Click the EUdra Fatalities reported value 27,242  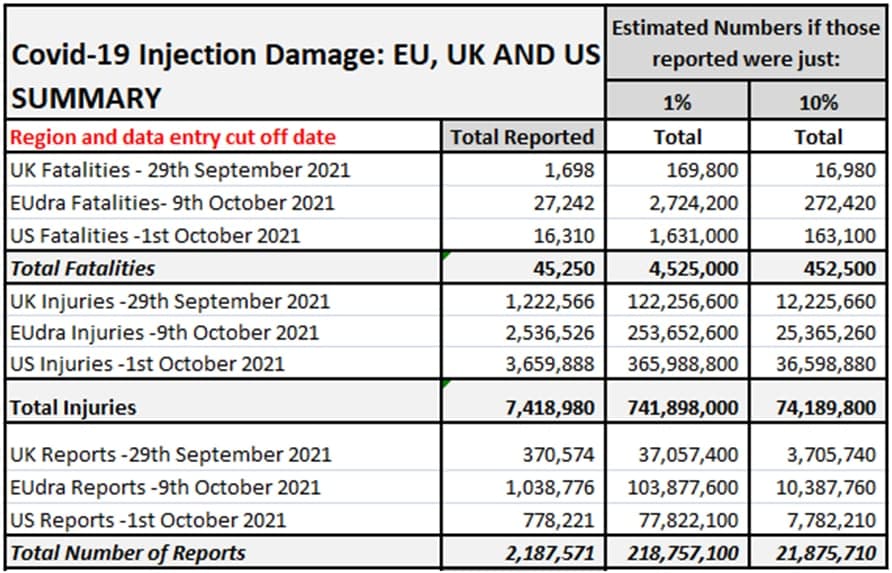click(x=561, y=203)
